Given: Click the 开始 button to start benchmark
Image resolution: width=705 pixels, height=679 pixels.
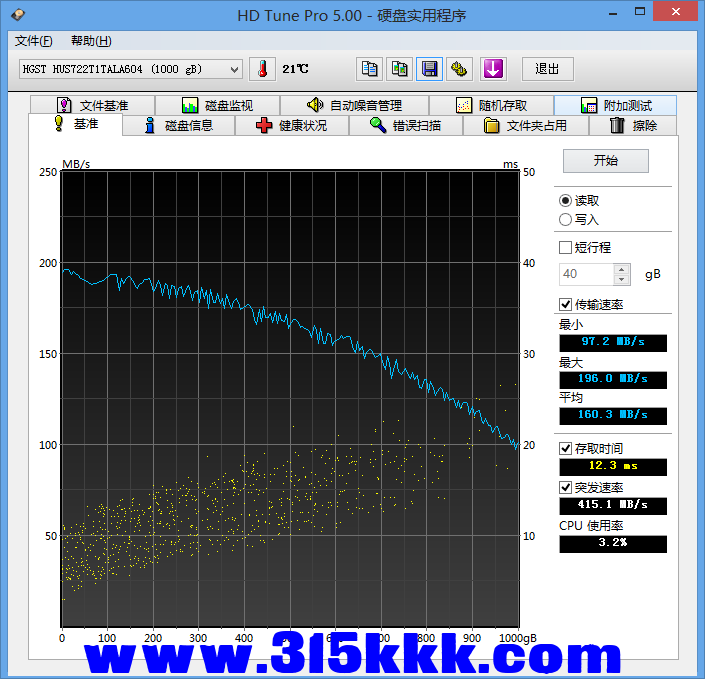Looking at the screenshot, I should tap(606, 161).
